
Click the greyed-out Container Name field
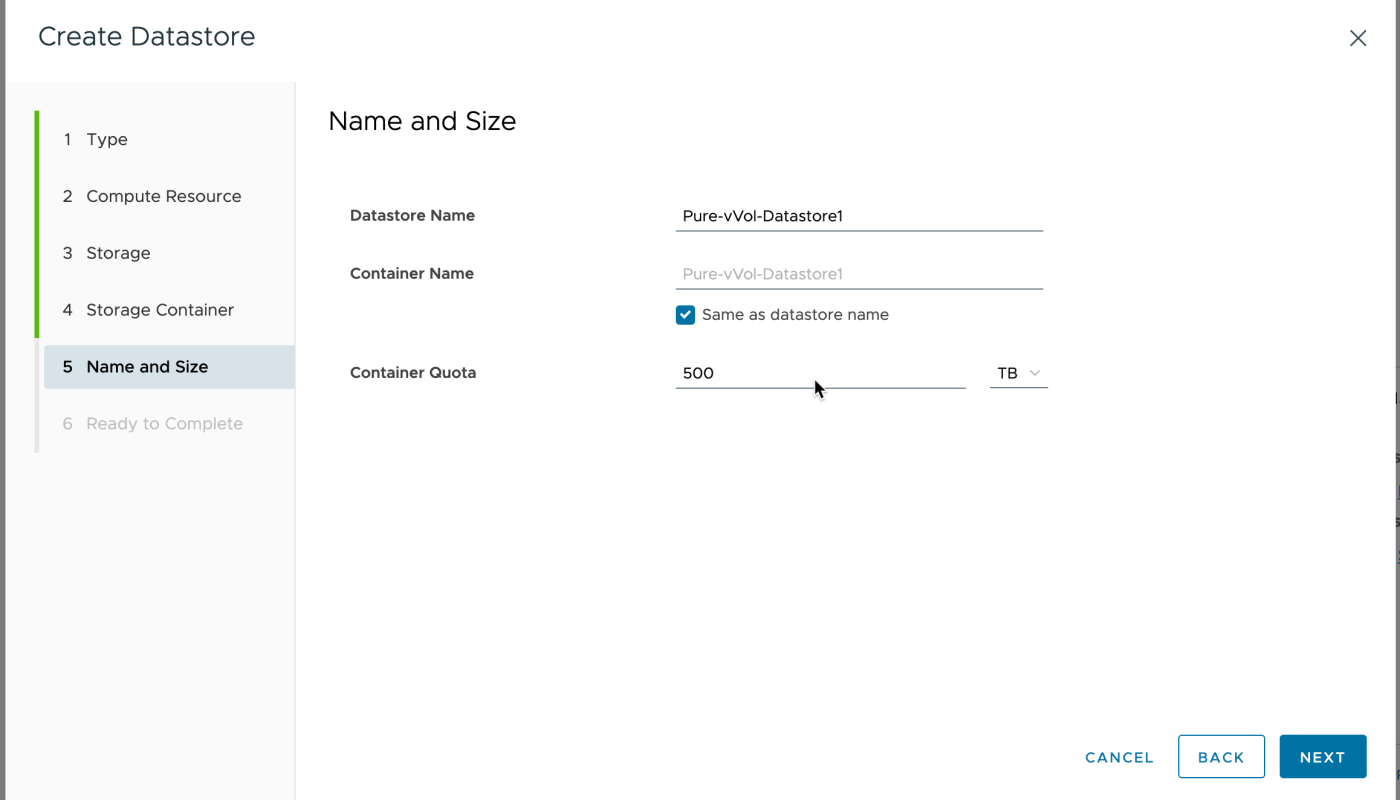[858, 274]
